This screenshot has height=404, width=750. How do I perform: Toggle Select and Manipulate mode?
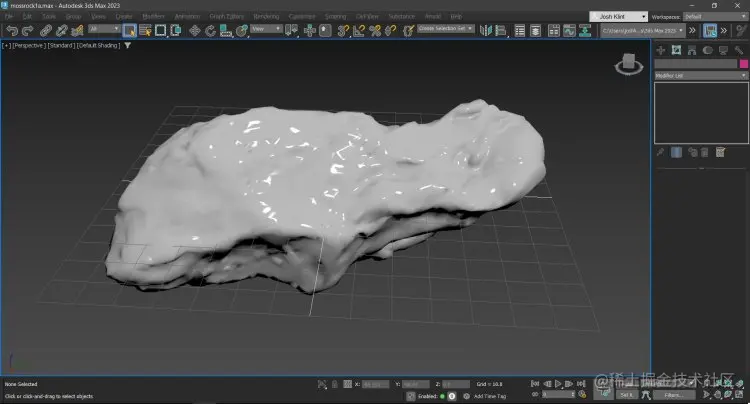pos(309,31)
